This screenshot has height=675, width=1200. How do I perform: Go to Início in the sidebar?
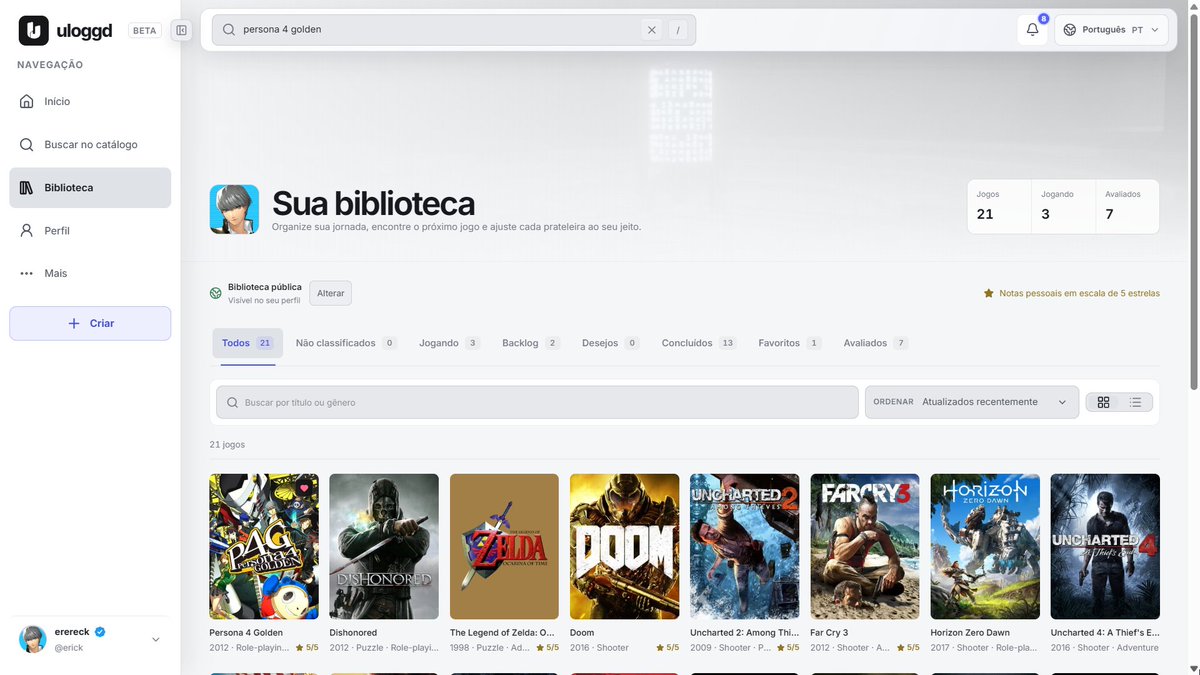point(90,101)
